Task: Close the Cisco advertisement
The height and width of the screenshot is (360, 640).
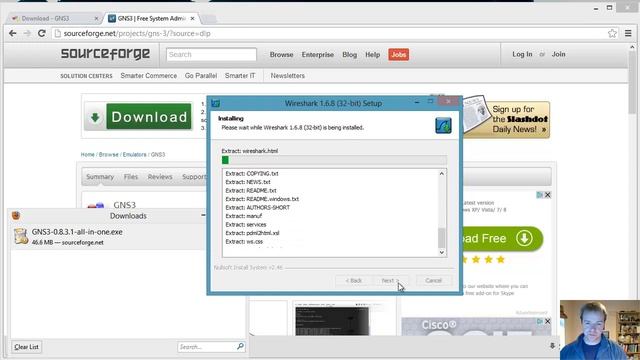Action: (x=547, y=322)
